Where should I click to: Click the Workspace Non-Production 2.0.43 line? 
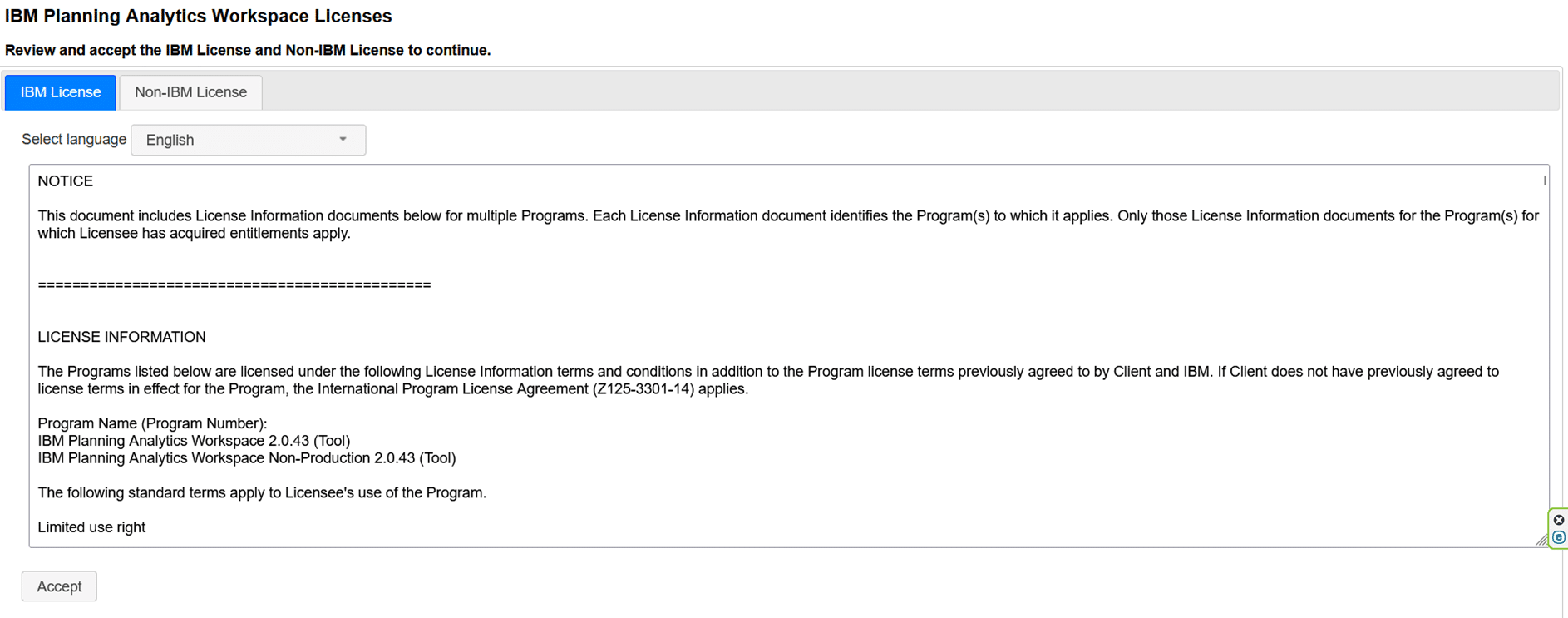point(247,458)
